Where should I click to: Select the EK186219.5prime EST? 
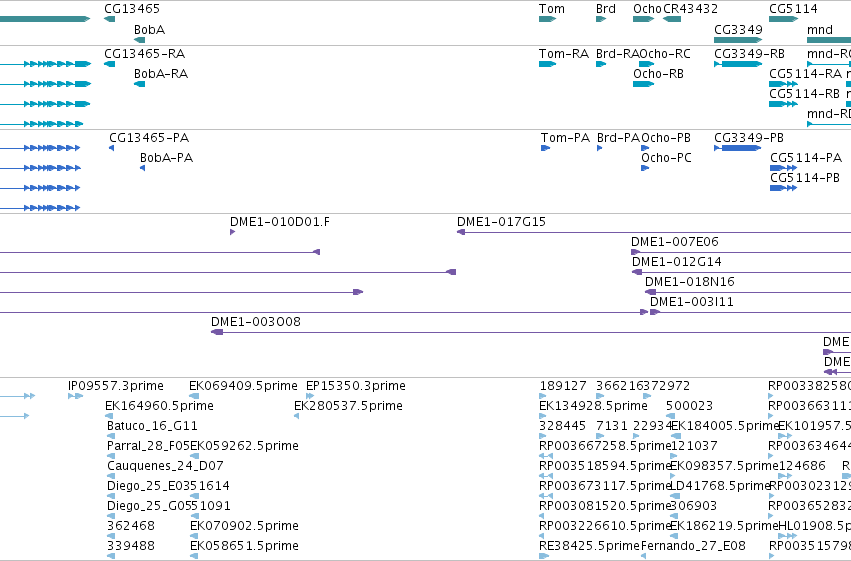(x=674, y=536)
